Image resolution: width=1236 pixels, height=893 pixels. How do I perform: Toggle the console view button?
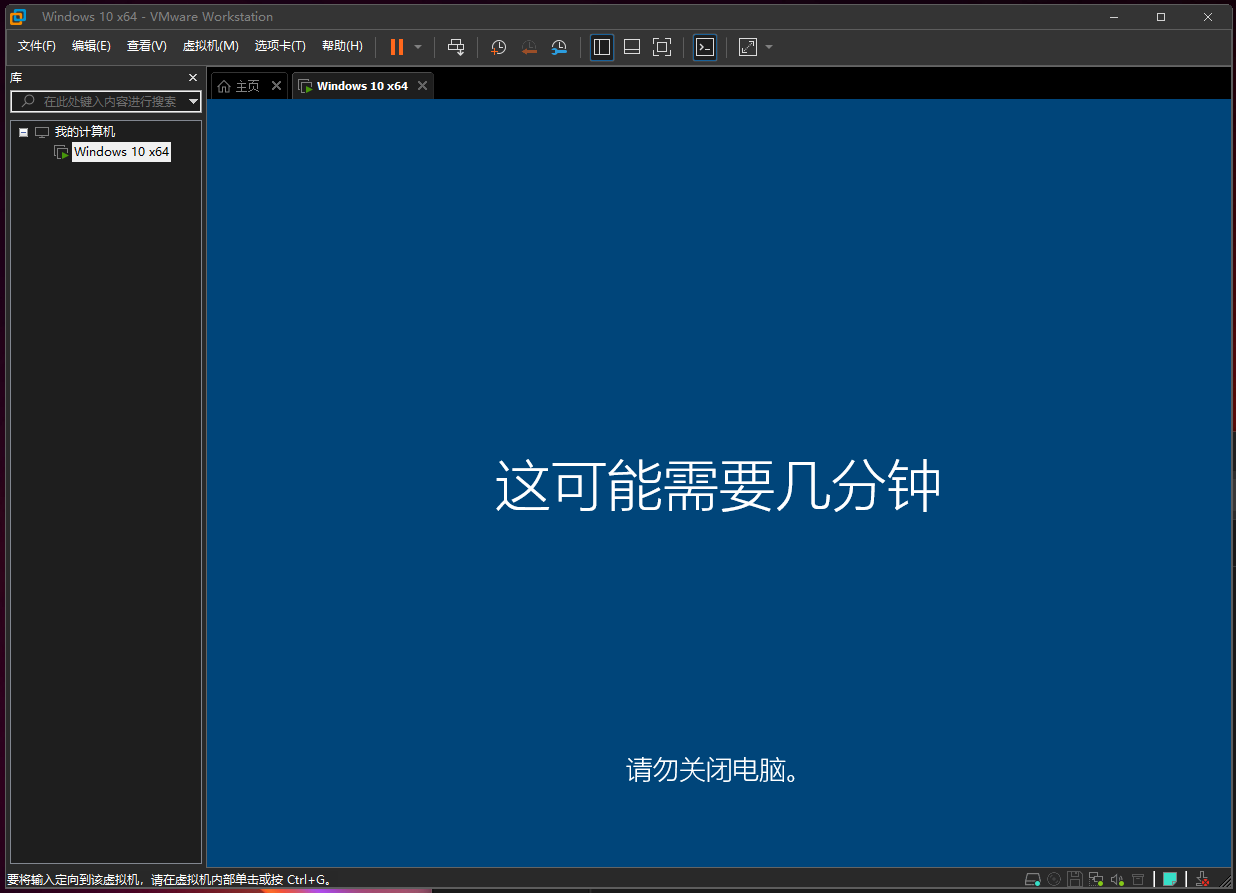click(705, 47)
